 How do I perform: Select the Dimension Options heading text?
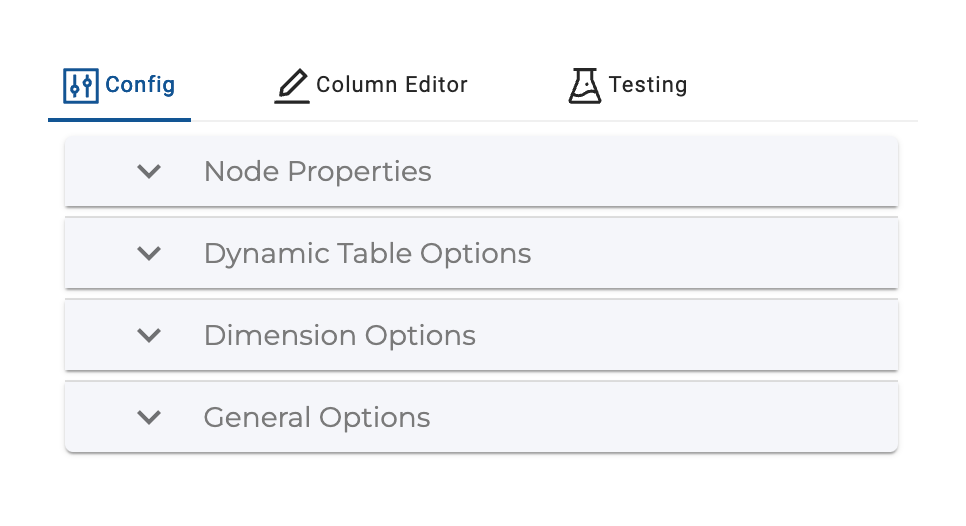tap(339, 335)
